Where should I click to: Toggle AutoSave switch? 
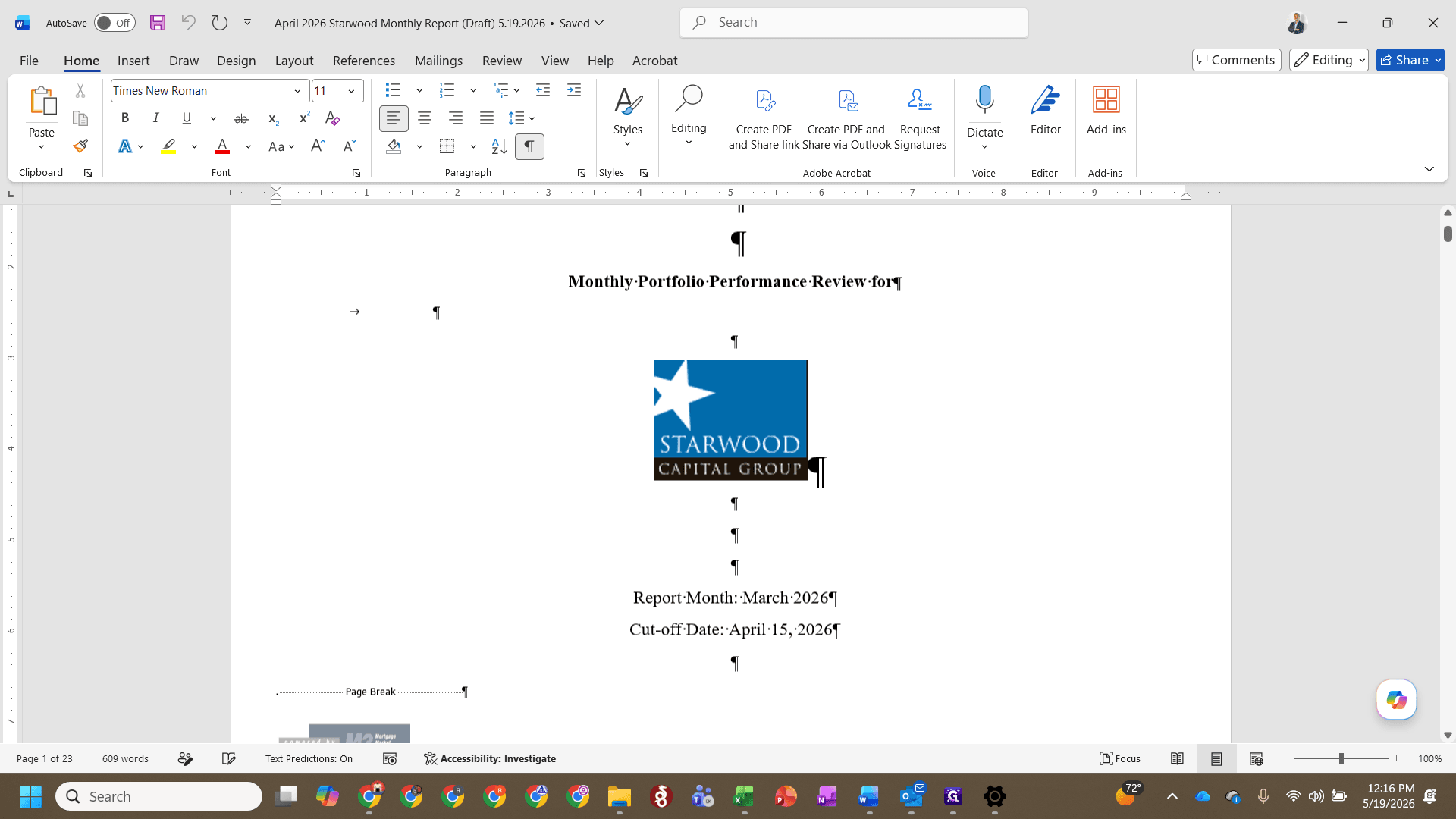(x=115, y=23)
